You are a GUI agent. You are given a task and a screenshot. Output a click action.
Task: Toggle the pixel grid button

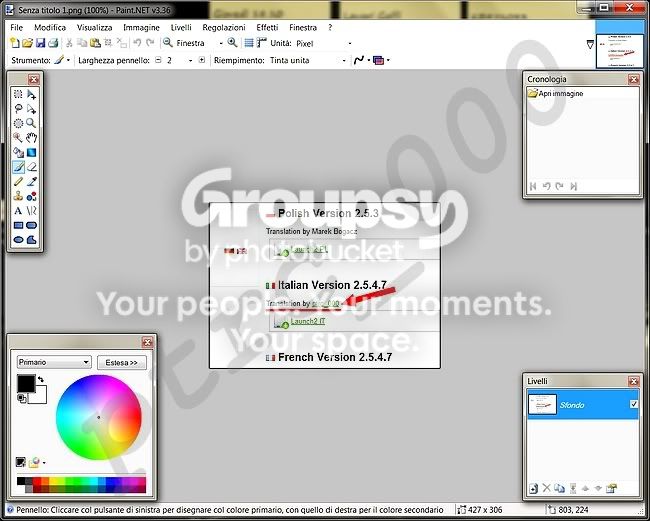pyautogui.click(x=249, y=43)
